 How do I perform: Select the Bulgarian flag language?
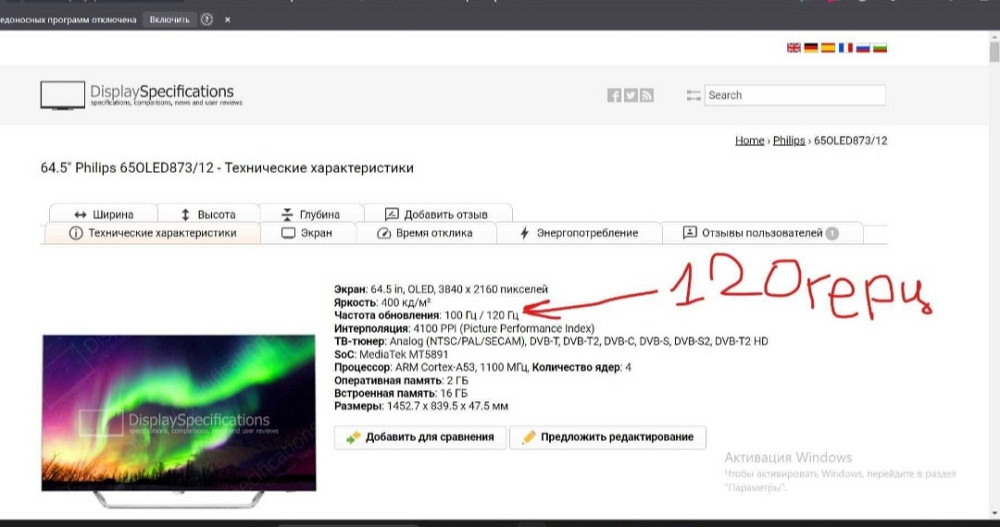coord(880,48)
